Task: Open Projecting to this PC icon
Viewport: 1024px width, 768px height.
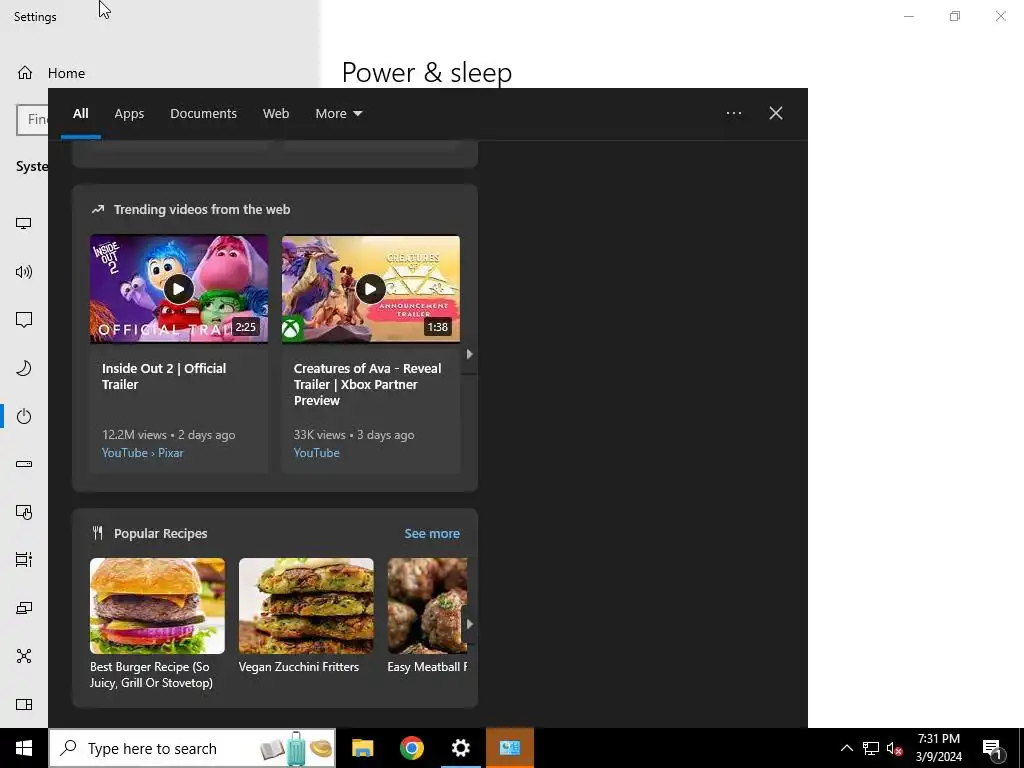Action: [24, 608]
